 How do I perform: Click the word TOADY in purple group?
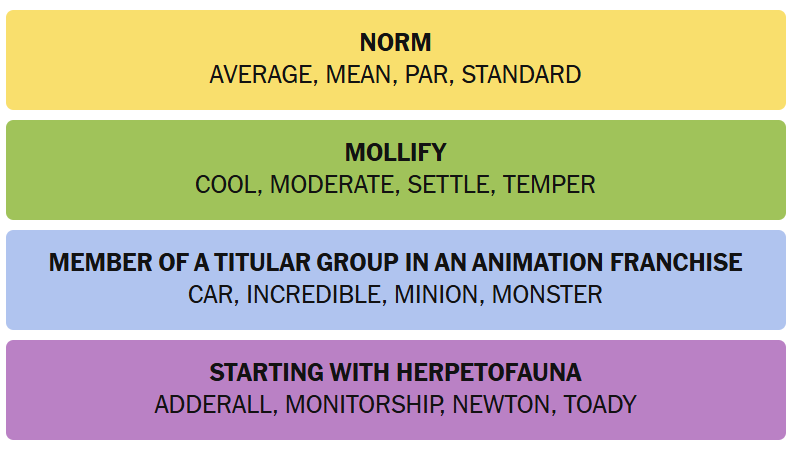pyautogui.click(x=600, y=405)
